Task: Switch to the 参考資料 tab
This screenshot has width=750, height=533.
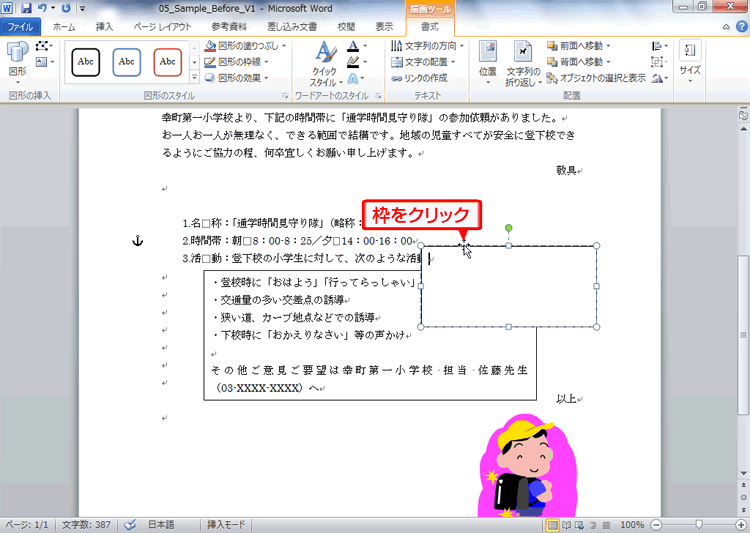Action: coord(229,27)
